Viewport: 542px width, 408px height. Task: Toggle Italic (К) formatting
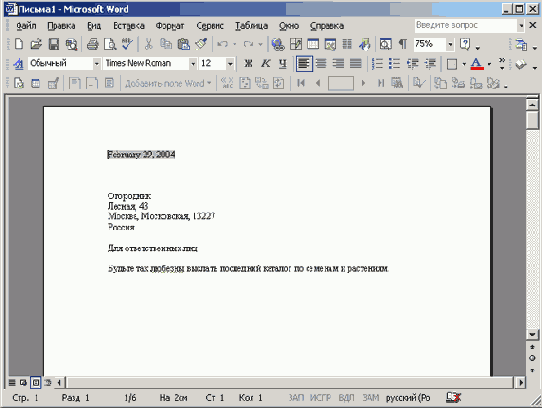(x=265, y=64)
